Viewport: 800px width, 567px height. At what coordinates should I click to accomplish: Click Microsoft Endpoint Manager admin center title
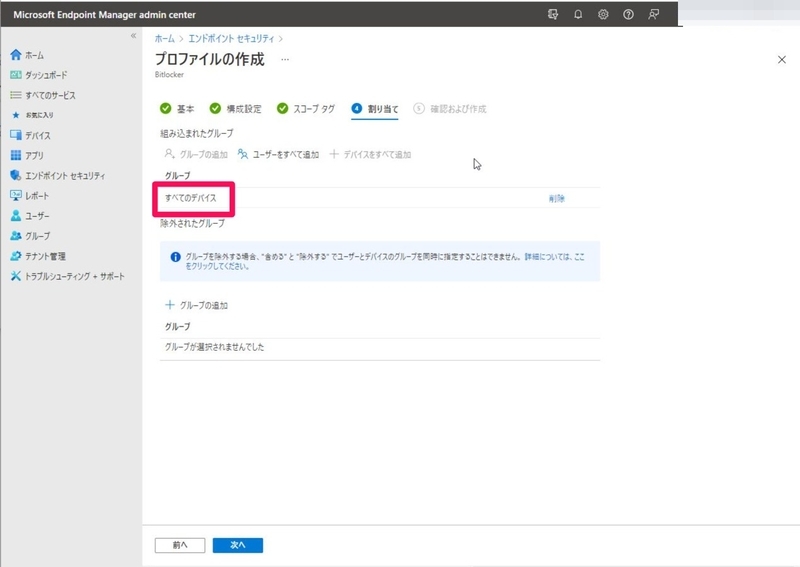coord(105,15)
